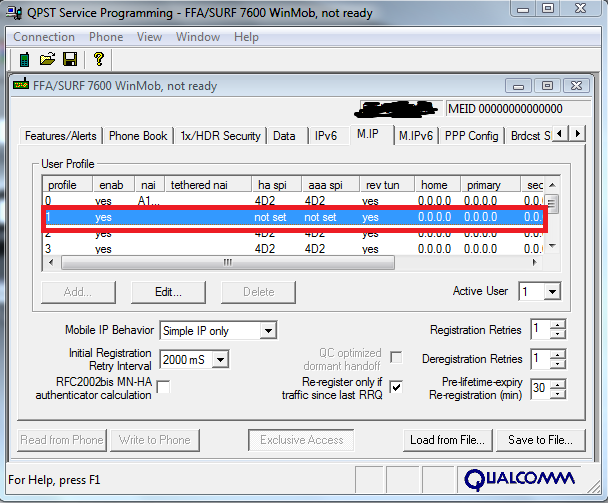
Task: Select profile row 1 with 'not set' spi
Action: 293,217
